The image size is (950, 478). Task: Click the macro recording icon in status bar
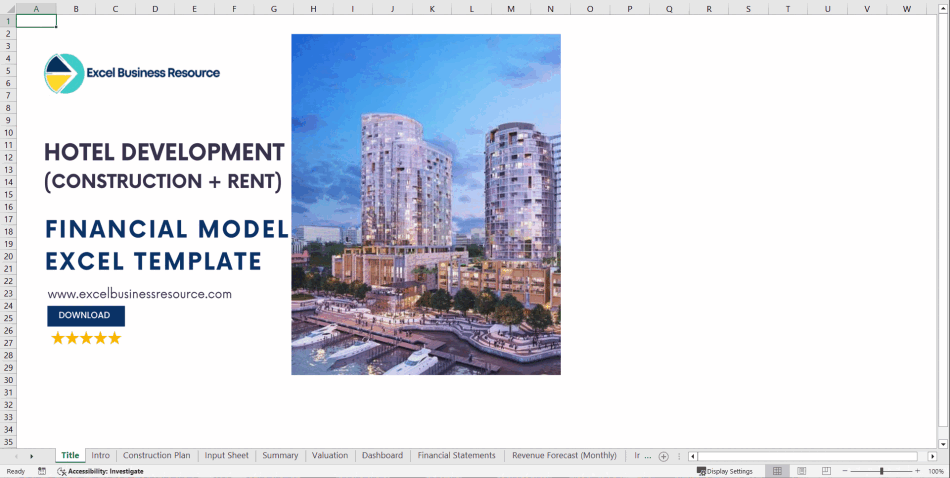41,471
